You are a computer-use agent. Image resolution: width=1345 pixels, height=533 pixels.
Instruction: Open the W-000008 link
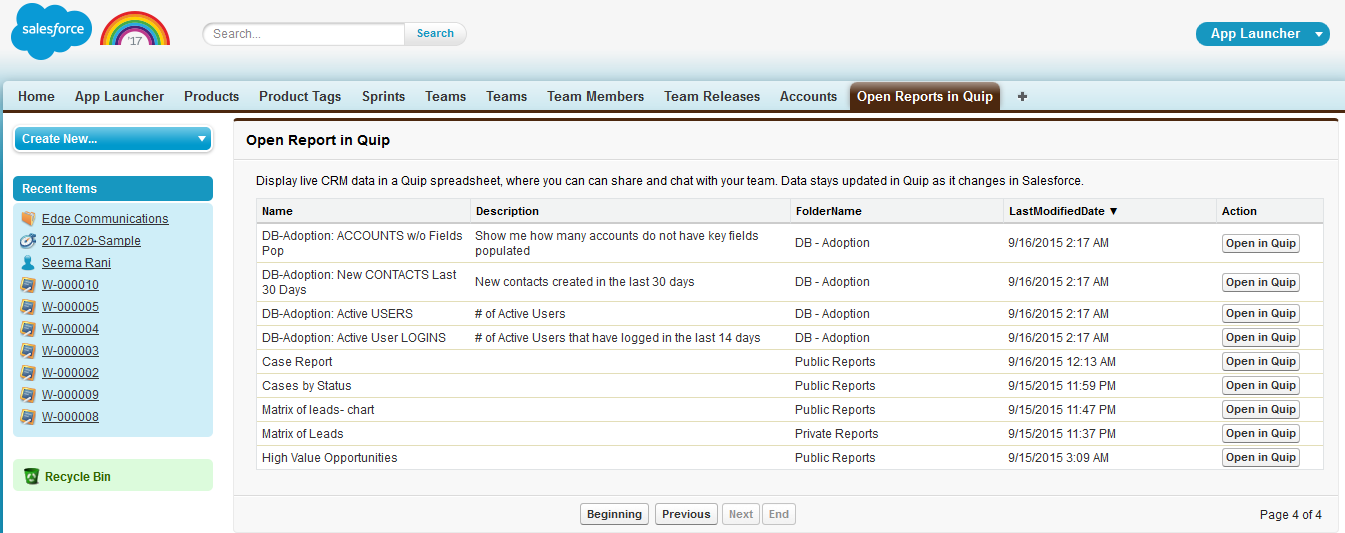point(70,417)
